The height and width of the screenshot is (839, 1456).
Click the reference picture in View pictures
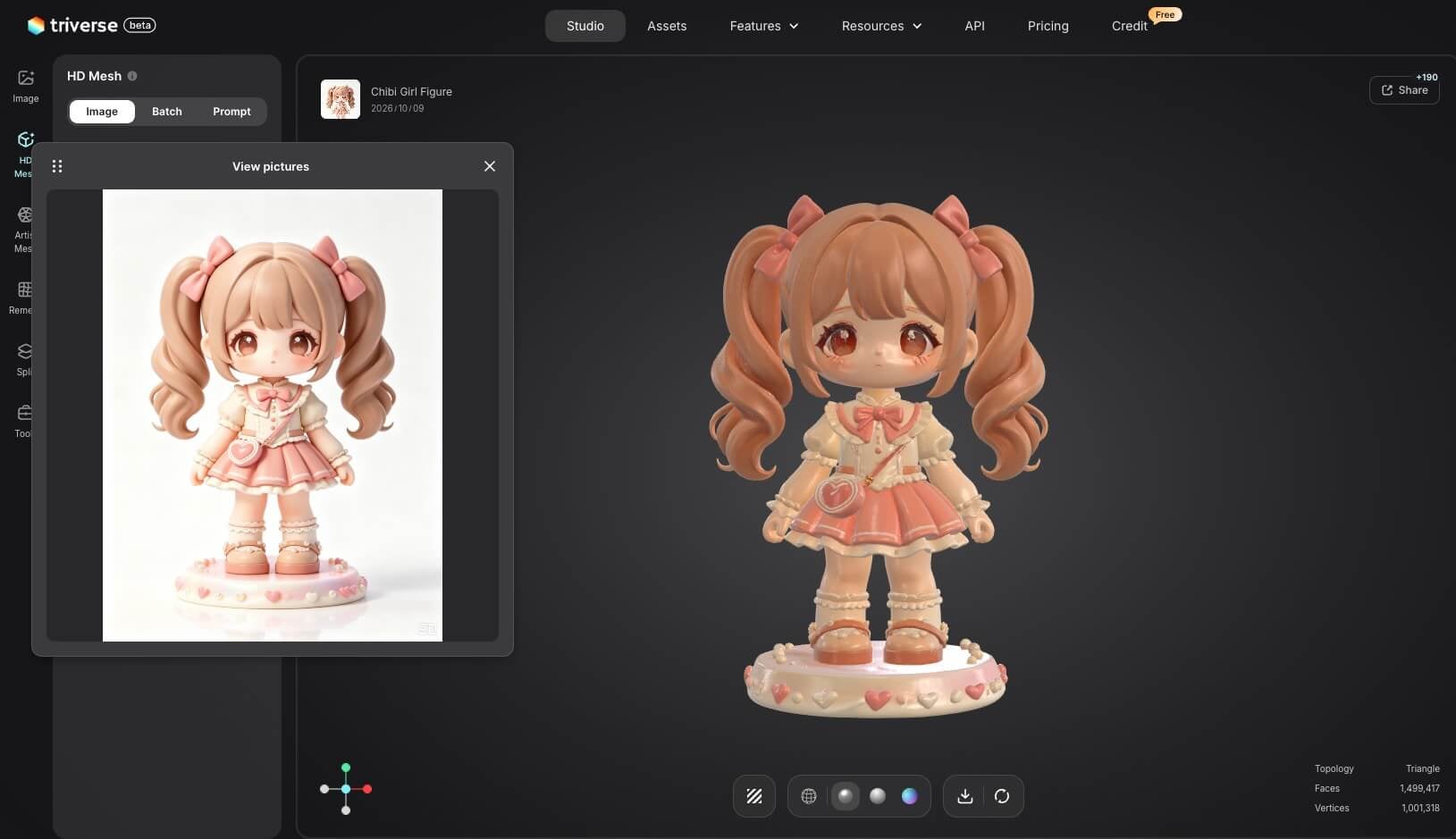point(273,415)
